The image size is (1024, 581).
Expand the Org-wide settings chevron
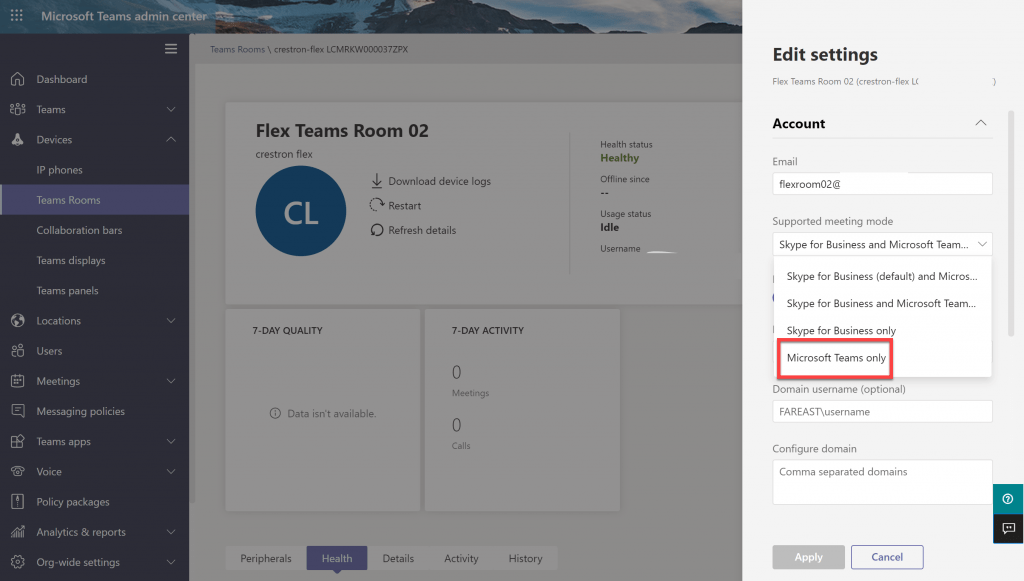coord(171,561)
